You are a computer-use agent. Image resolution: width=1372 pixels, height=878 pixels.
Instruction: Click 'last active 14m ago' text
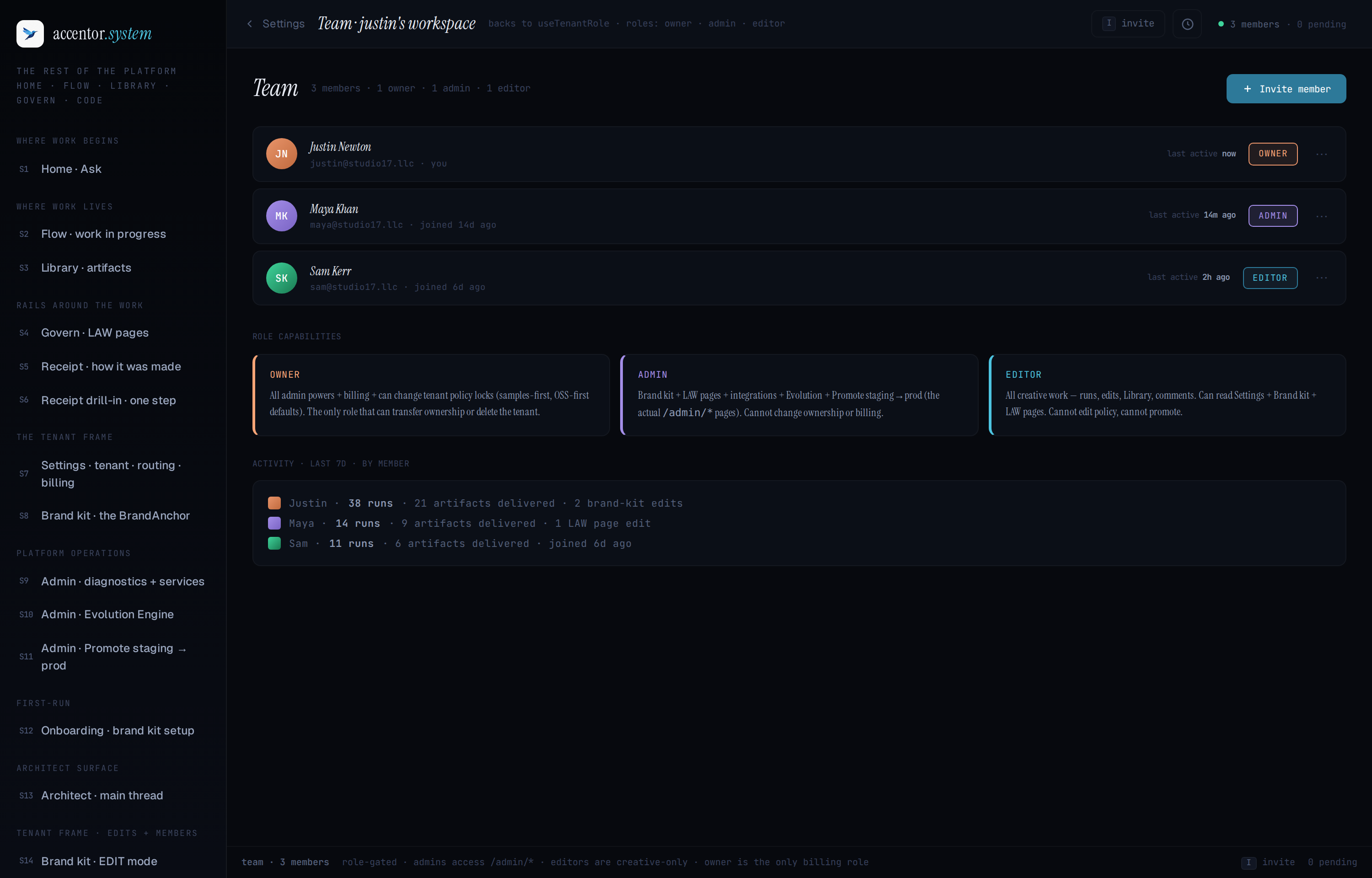coord(1192,215)
